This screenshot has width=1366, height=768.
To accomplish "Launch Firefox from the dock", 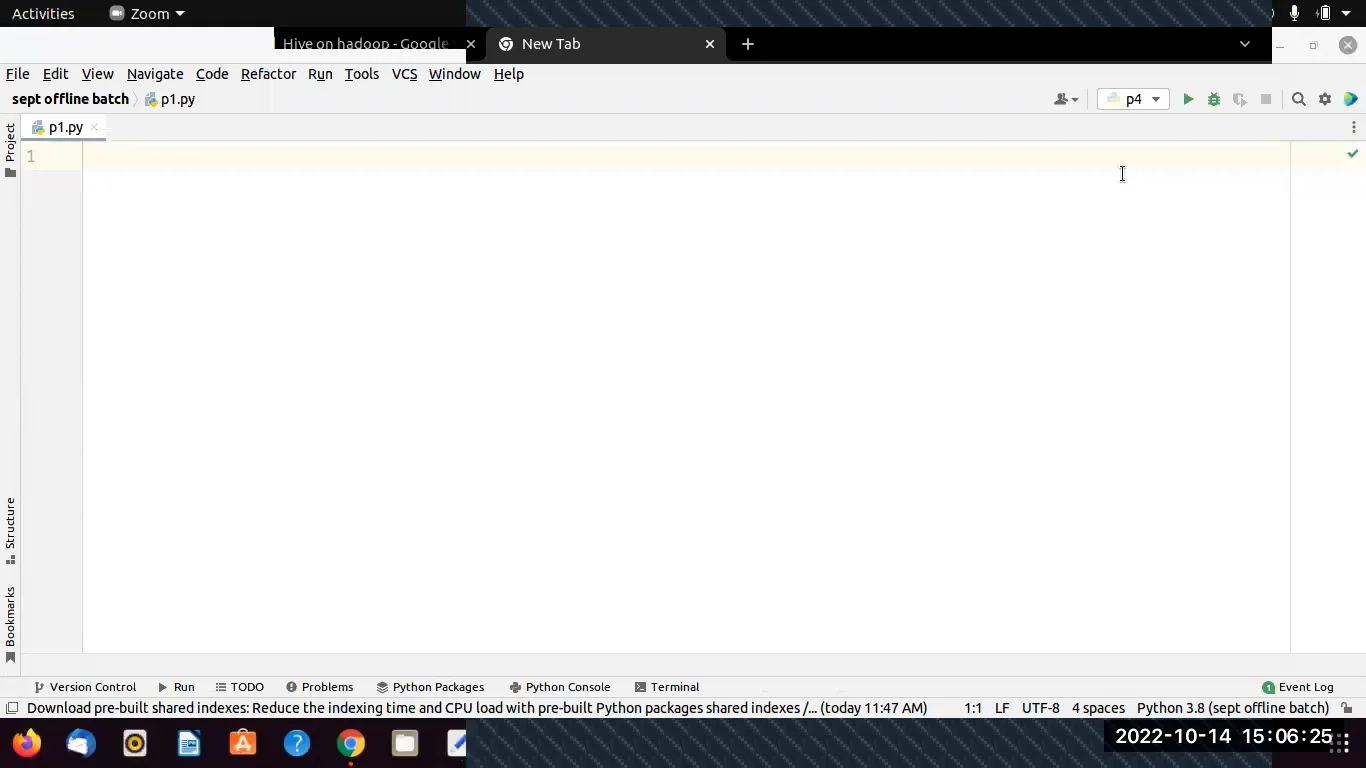I will tap(27, 743).
